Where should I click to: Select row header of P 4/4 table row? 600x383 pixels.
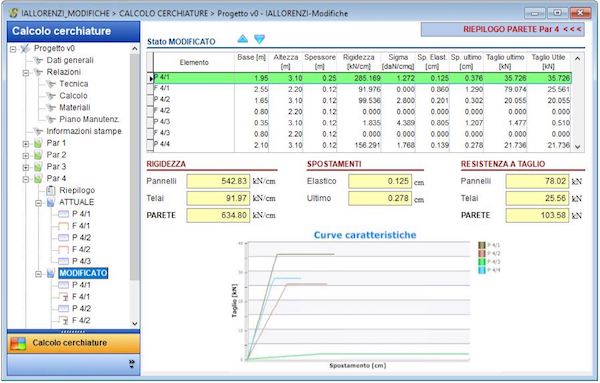150,145
